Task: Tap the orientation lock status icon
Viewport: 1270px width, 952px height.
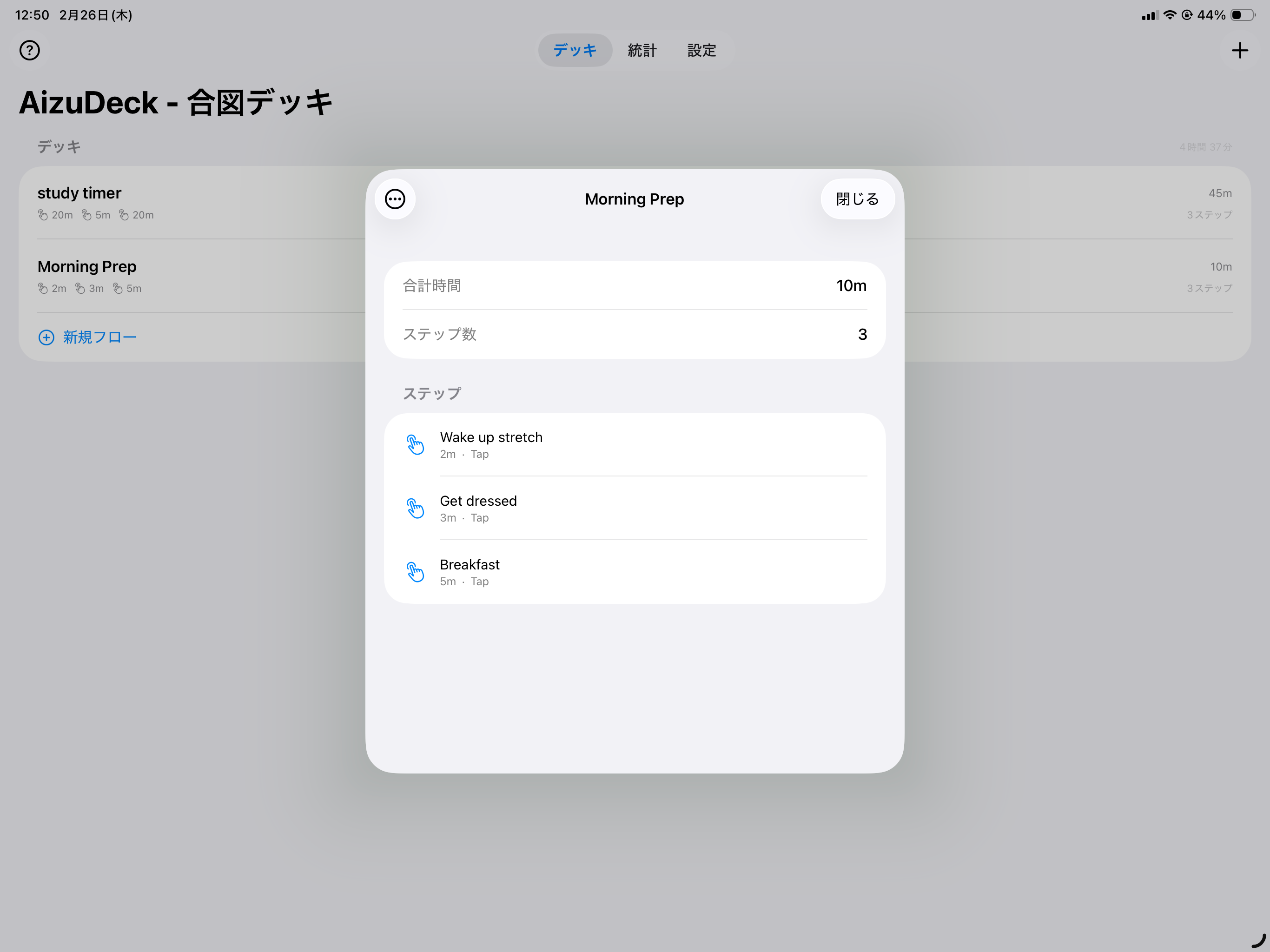Action: pos(1187,15)
